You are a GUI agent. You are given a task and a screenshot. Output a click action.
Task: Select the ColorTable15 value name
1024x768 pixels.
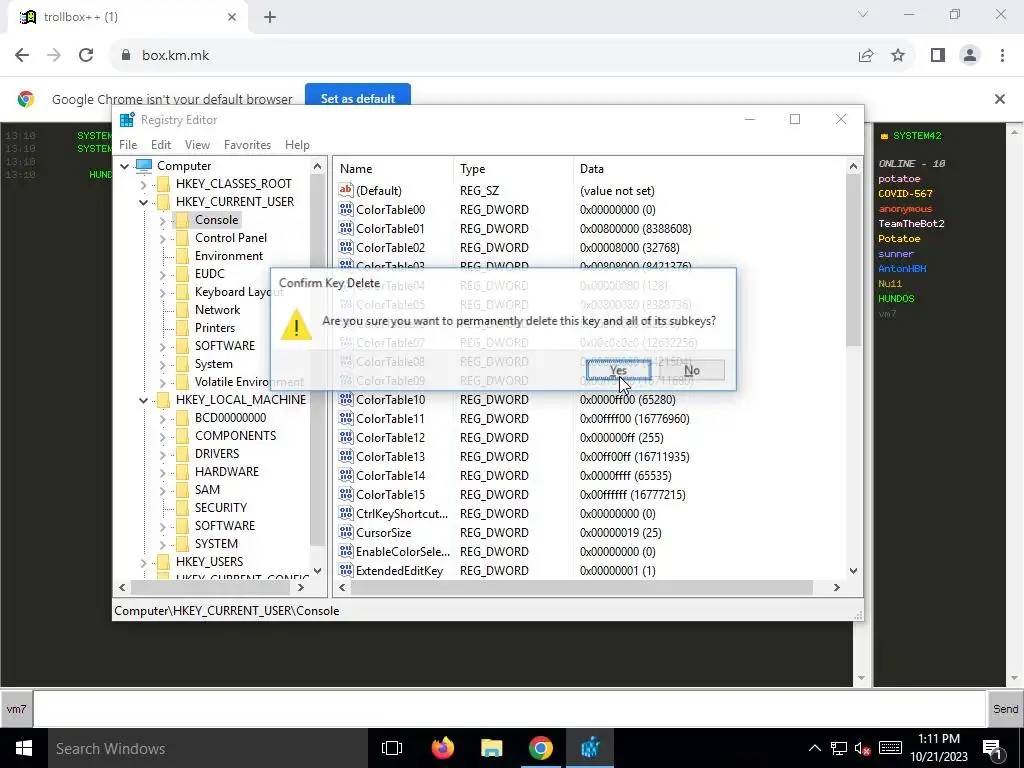click(391, 495)
